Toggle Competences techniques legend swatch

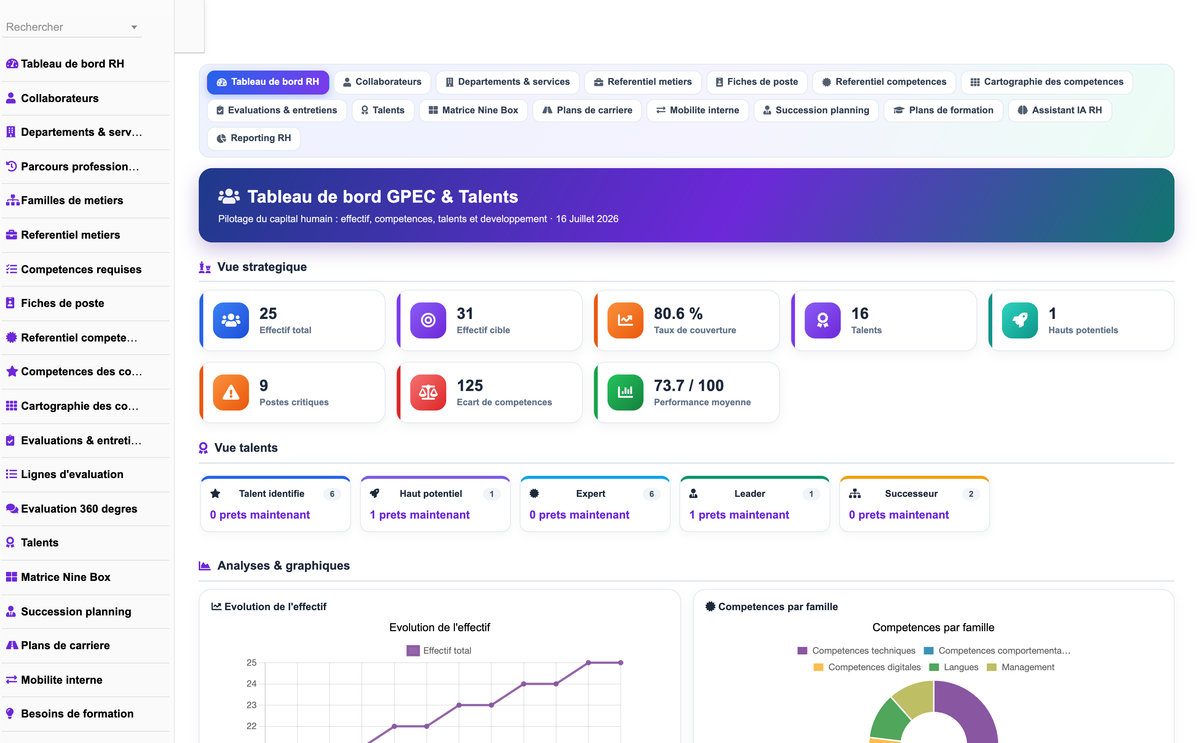coord(802,650)
